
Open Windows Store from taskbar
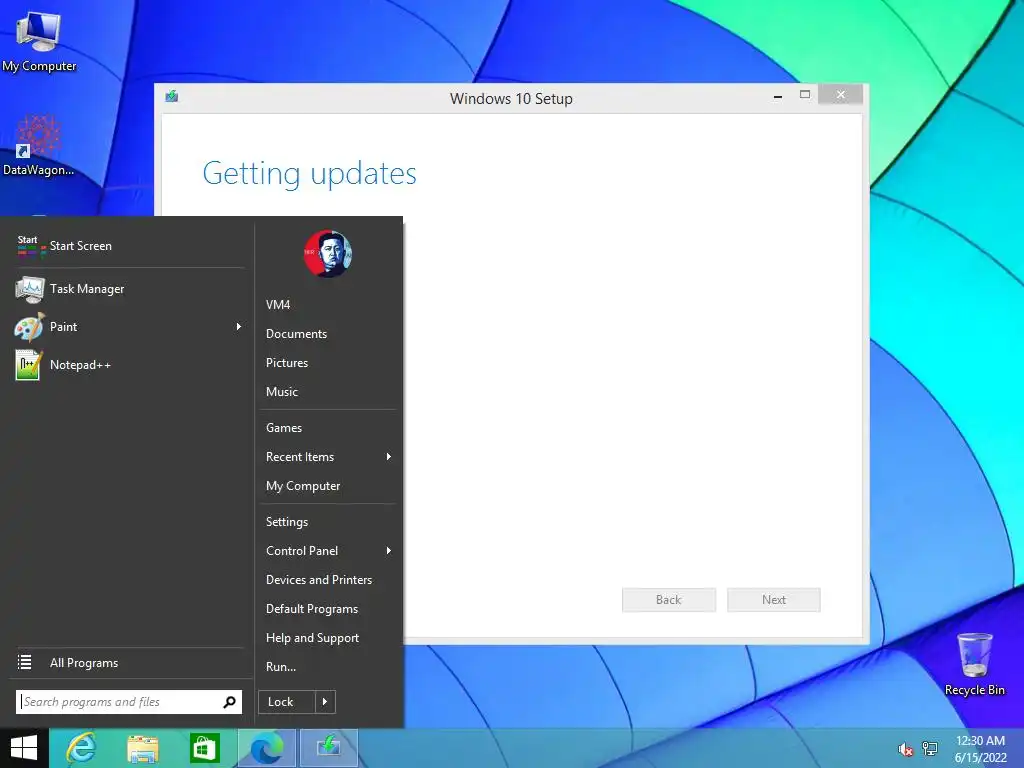(204, 748)
